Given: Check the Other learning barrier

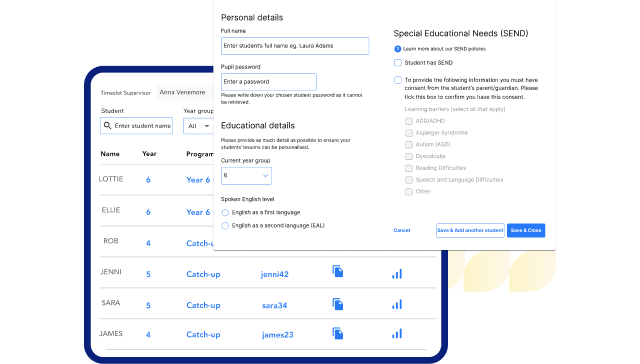Looking at the screenshot, I should click(x=409, y=192).
